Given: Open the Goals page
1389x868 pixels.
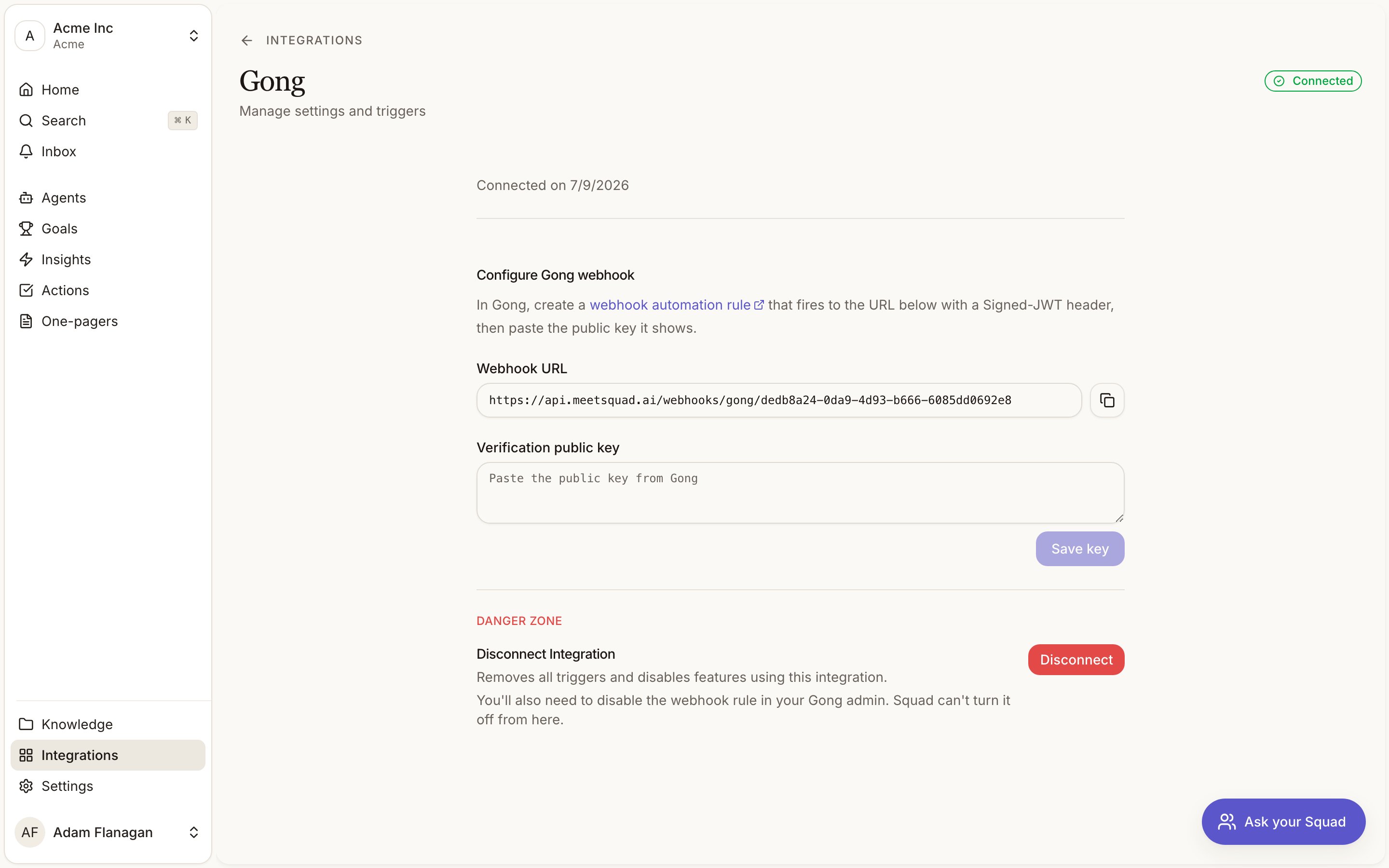Looking at the screenshot, I should 108,229.
